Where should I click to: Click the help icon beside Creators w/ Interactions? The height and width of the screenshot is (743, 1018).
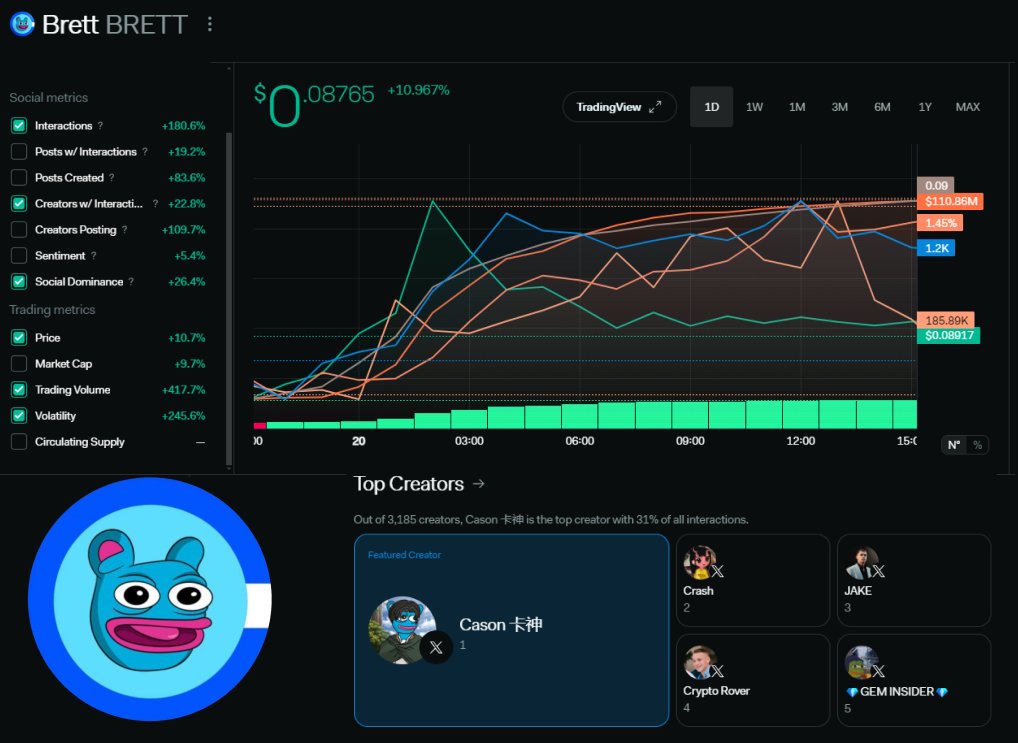point(155,204)
